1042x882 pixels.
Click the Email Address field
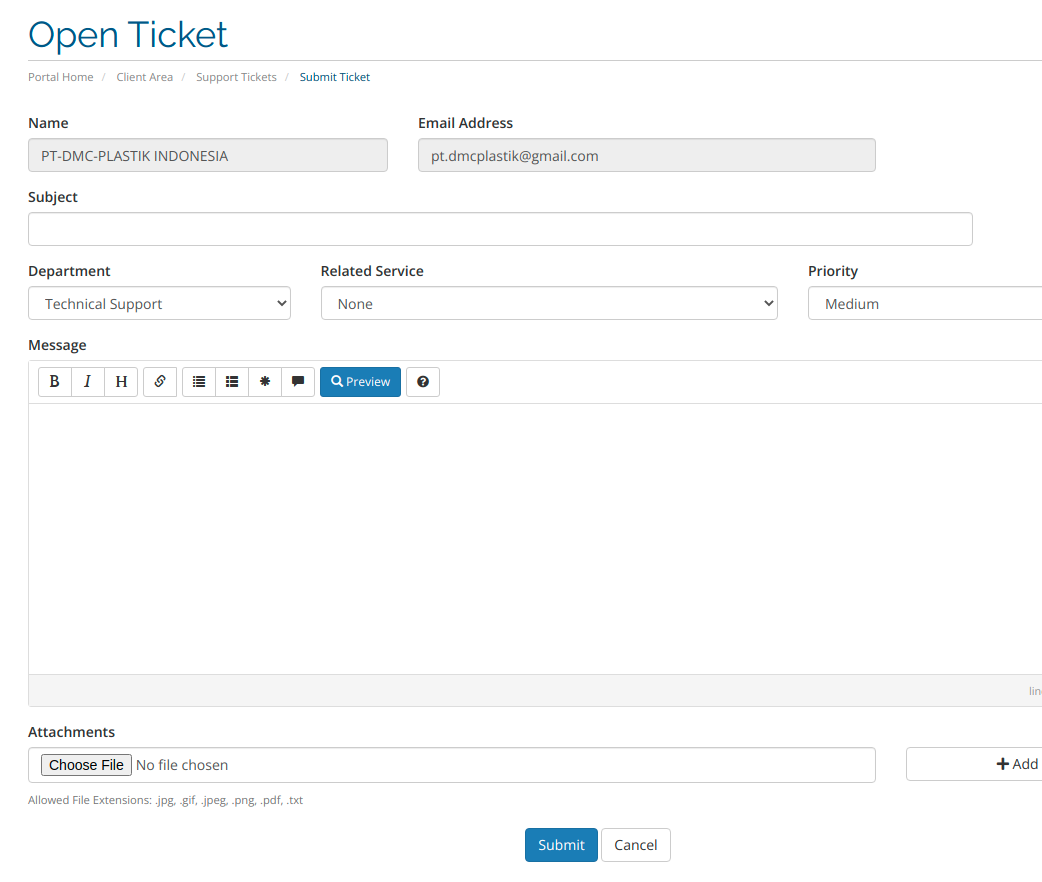tap(647, 155)
